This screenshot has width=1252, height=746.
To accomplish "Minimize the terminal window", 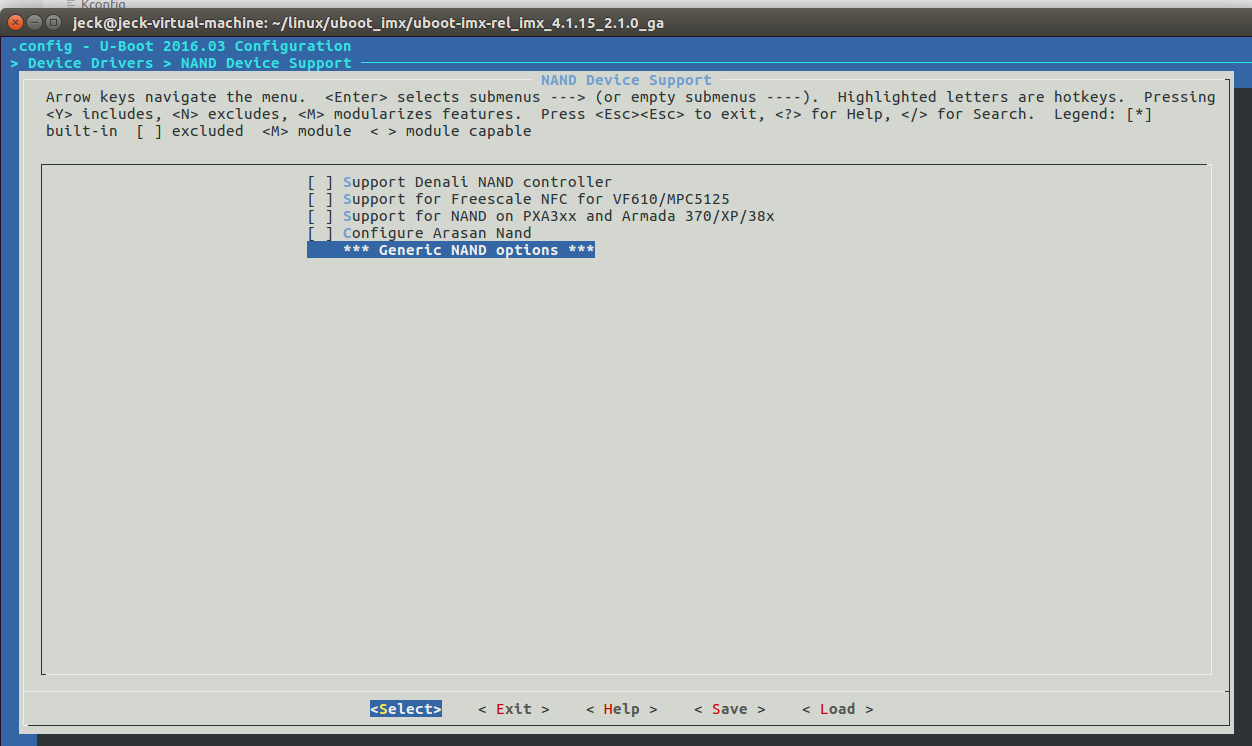I will (35, 22).
